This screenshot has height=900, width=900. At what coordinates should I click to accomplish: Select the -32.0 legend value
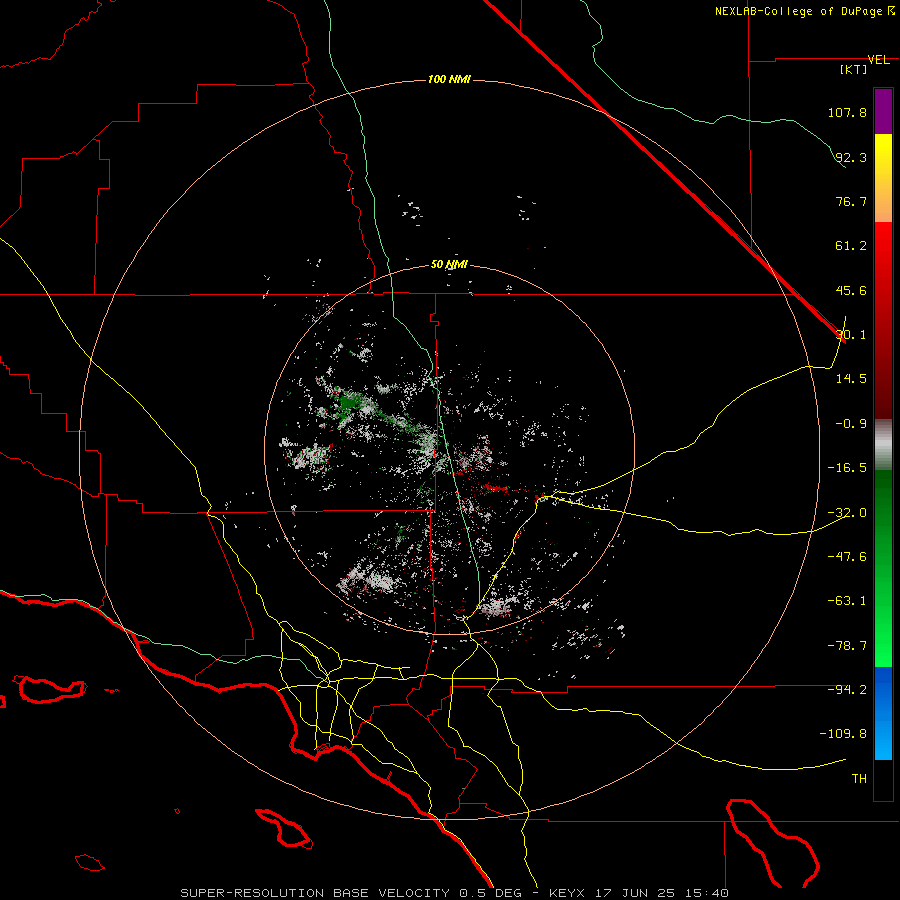click(x=847, y=513)
